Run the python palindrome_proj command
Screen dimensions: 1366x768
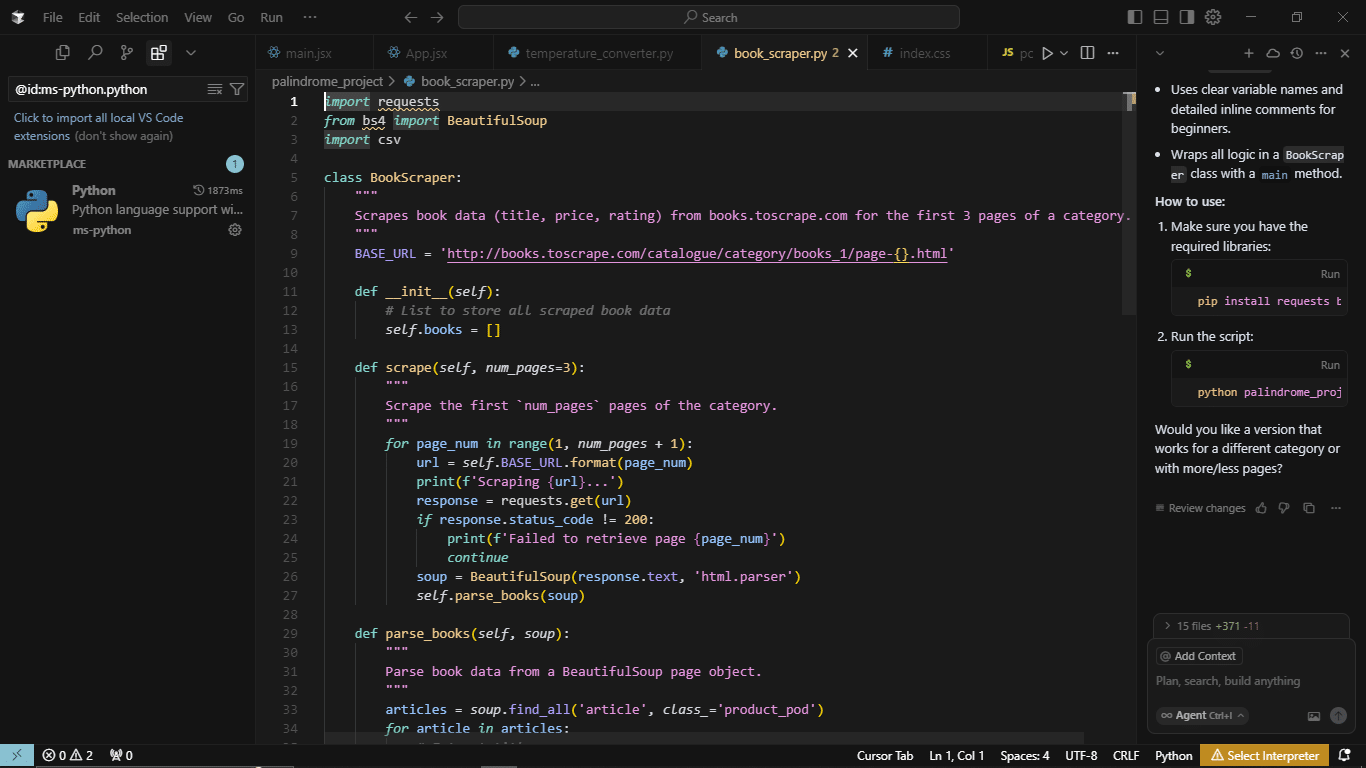click(x=1329, y=365)
